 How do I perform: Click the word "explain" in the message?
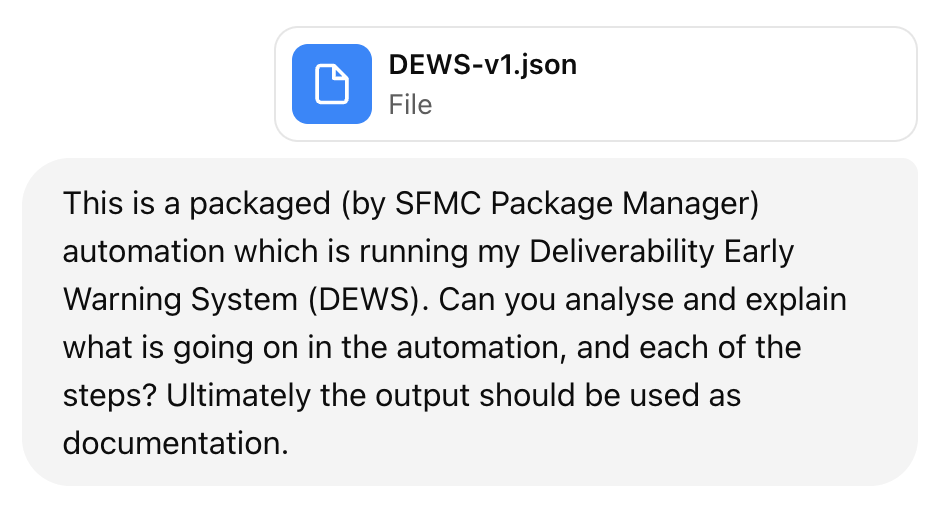795,300
